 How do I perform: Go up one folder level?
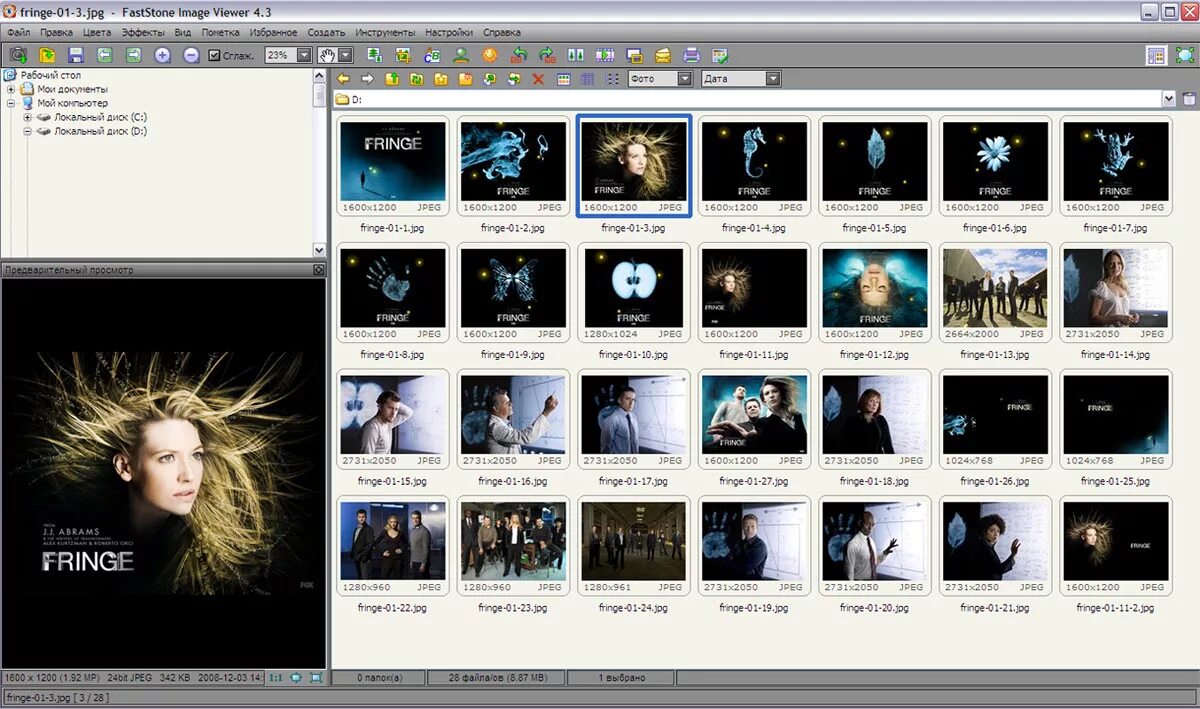click(392, 79)
